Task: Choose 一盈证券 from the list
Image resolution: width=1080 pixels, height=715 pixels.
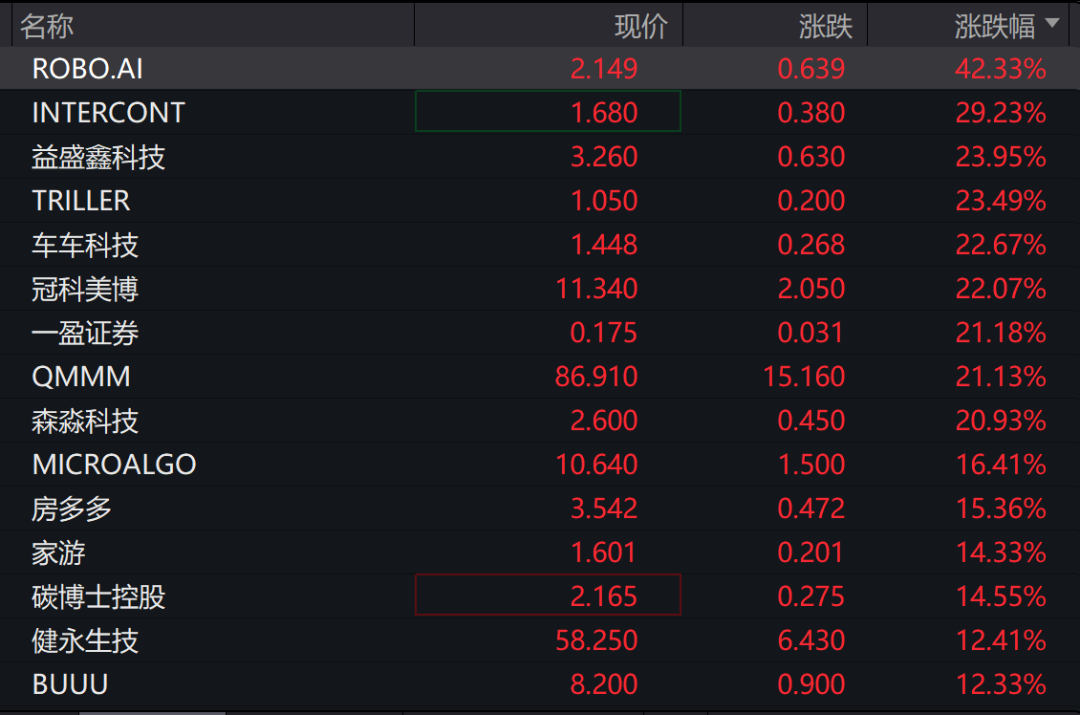Action: 85,333
